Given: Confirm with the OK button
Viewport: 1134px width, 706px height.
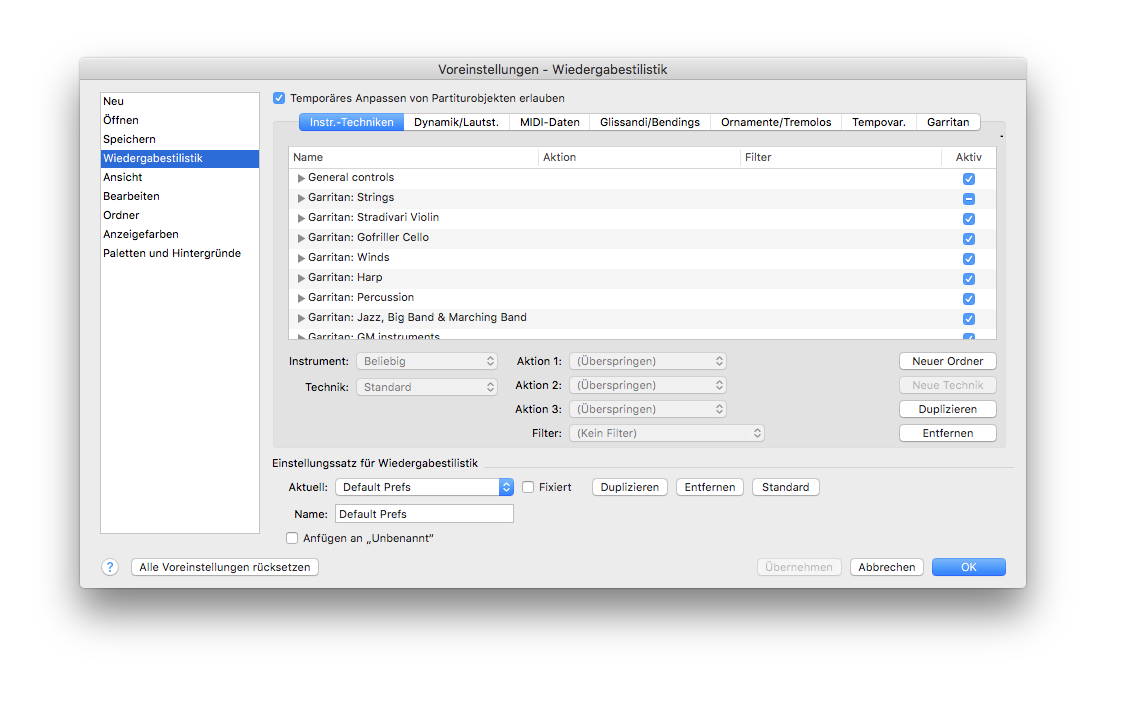Looking at the screenshot, I should click(968, 567).
